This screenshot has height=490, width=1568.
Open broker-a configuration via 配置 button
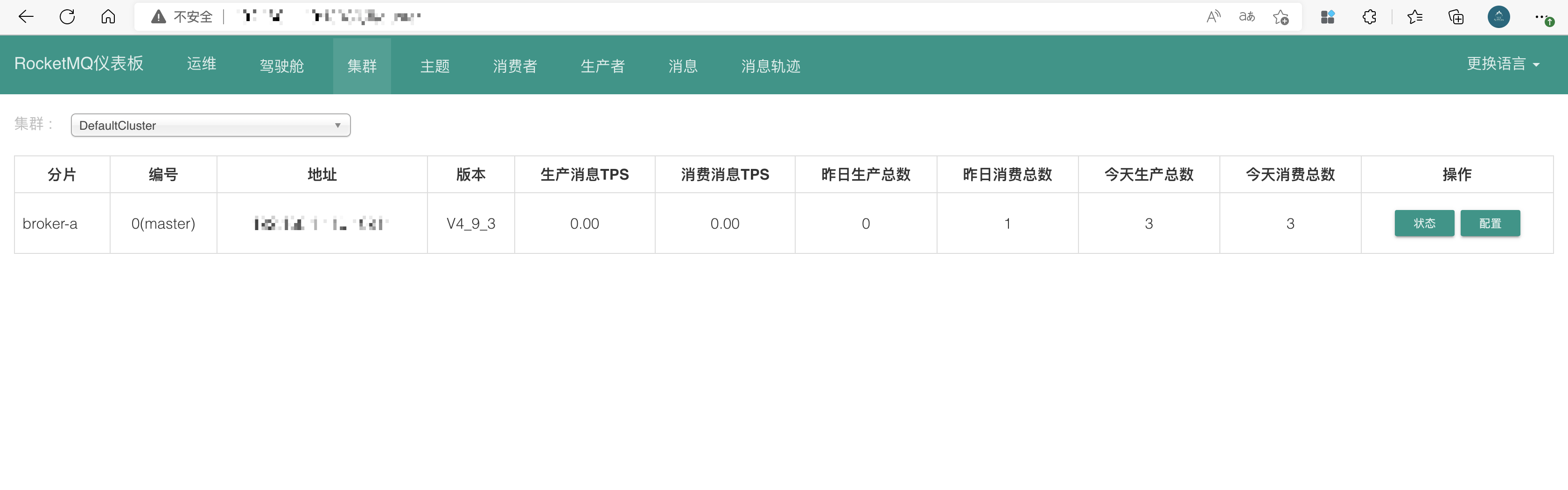(1490, 224)
